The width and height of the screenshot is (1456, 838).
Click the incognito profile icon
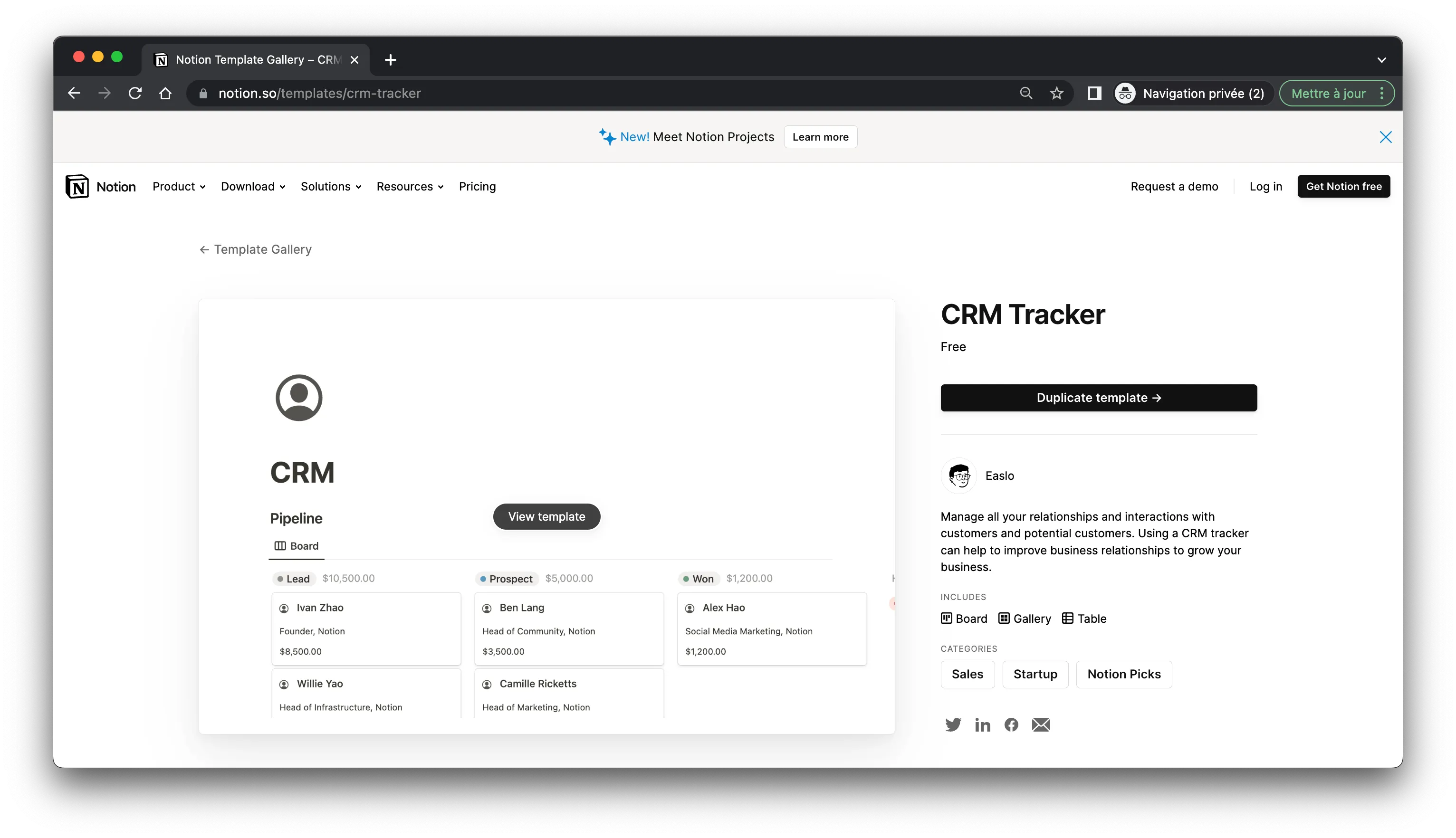coord(1125,93)
